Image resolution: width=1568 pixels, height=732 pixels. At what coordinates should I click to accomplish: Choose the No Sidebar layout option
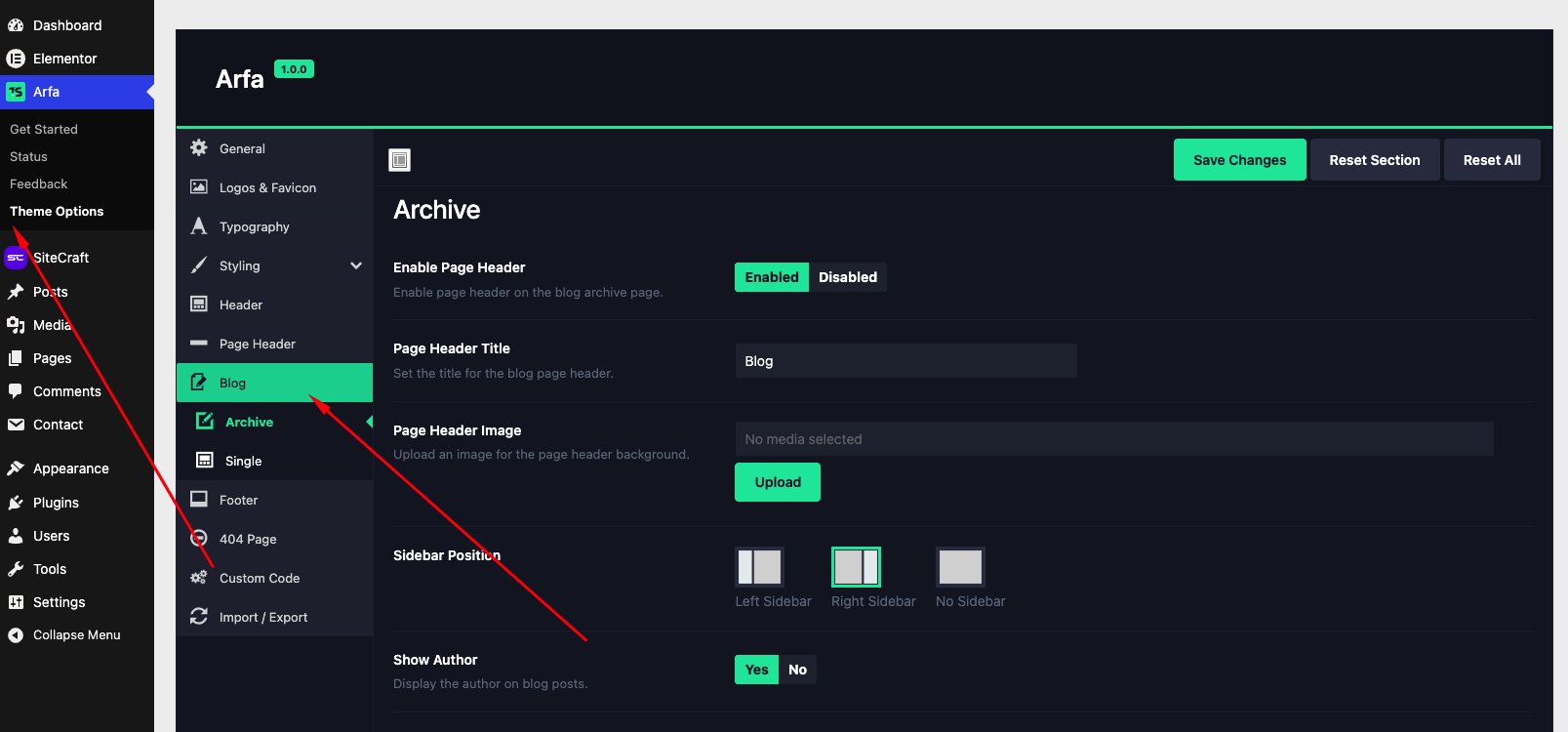pyautogui.click(x=960, y=567)
